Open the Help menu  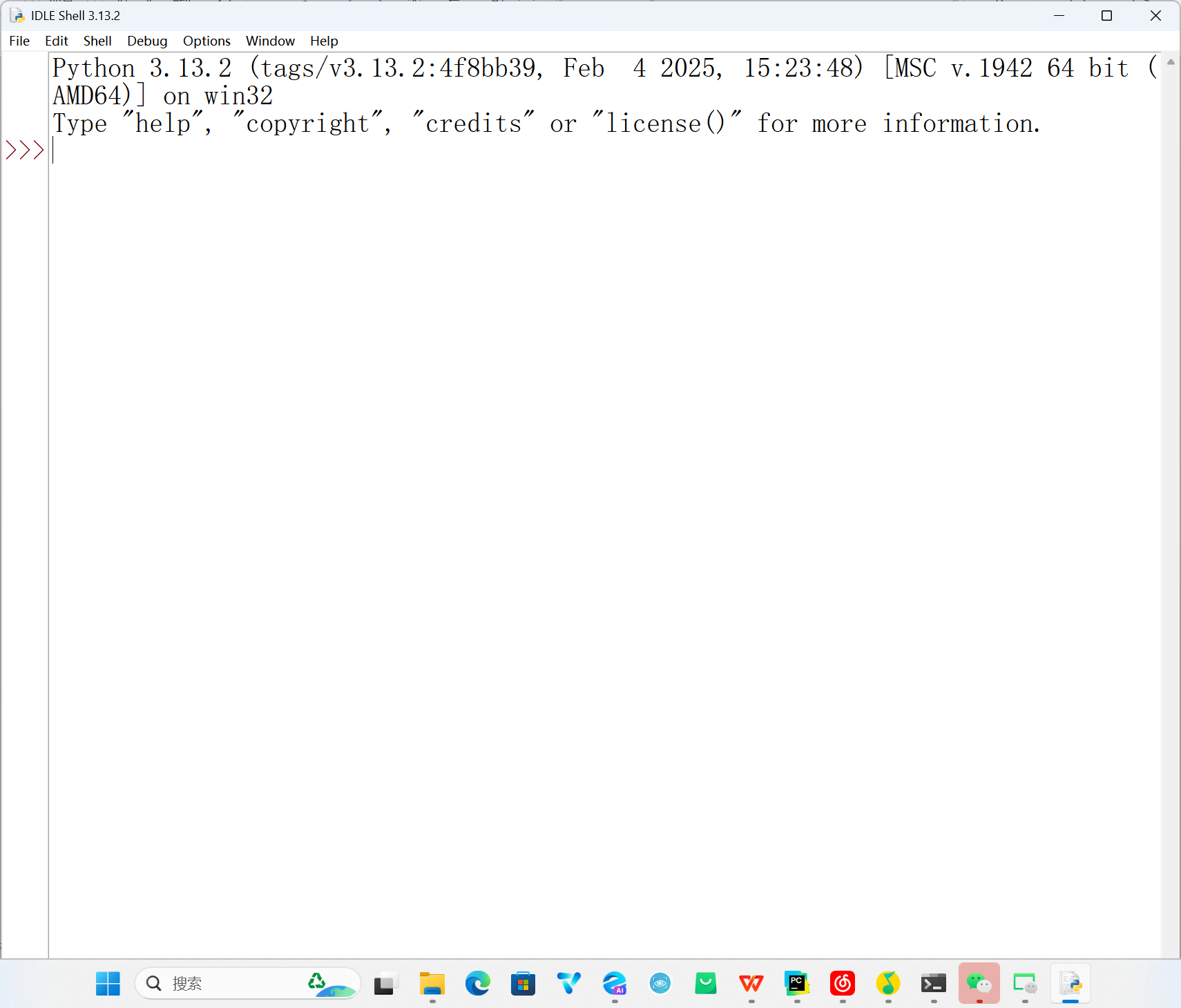324,41
